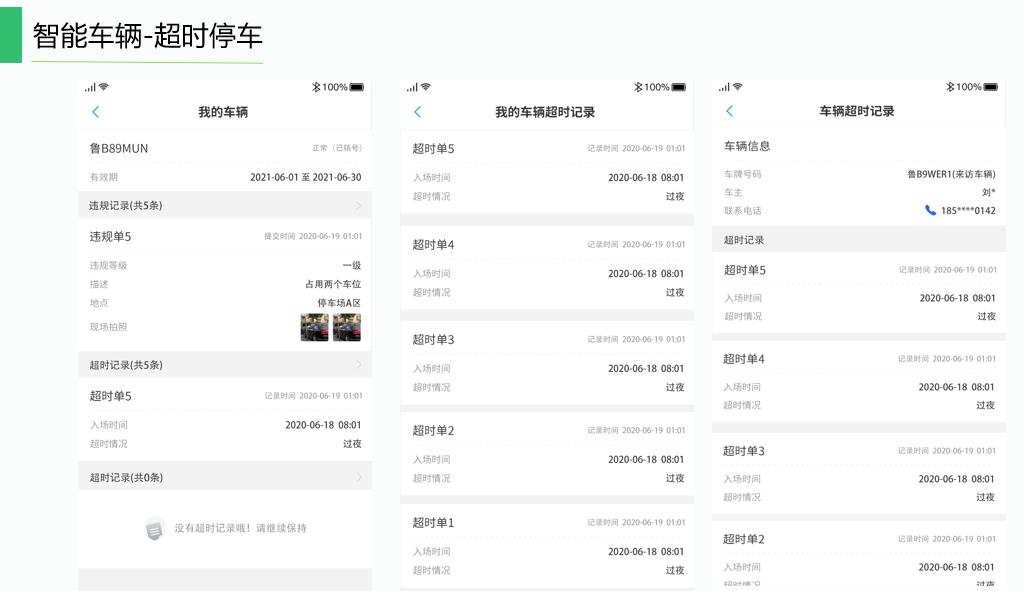The height and width of the screenshot is (591, 1023).
Task: Call the number 185****0142
Action: point(967,210)
